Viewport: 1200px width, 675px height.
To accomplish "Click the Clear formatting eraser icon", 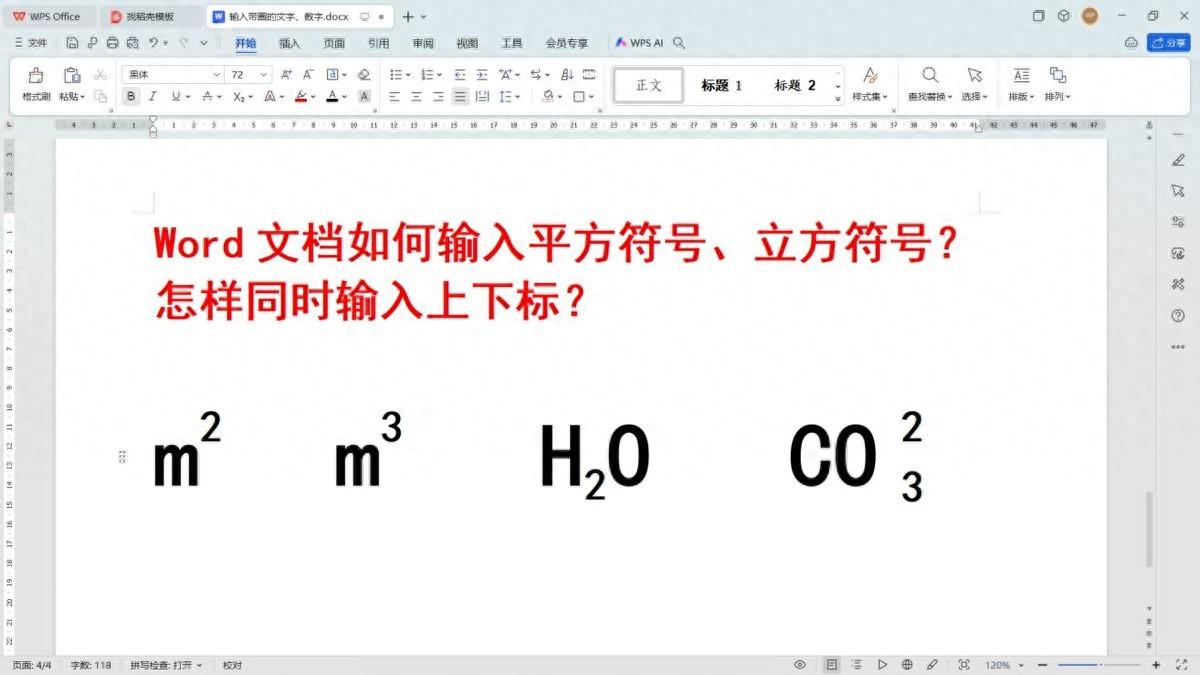I will [x=363, y=75].
